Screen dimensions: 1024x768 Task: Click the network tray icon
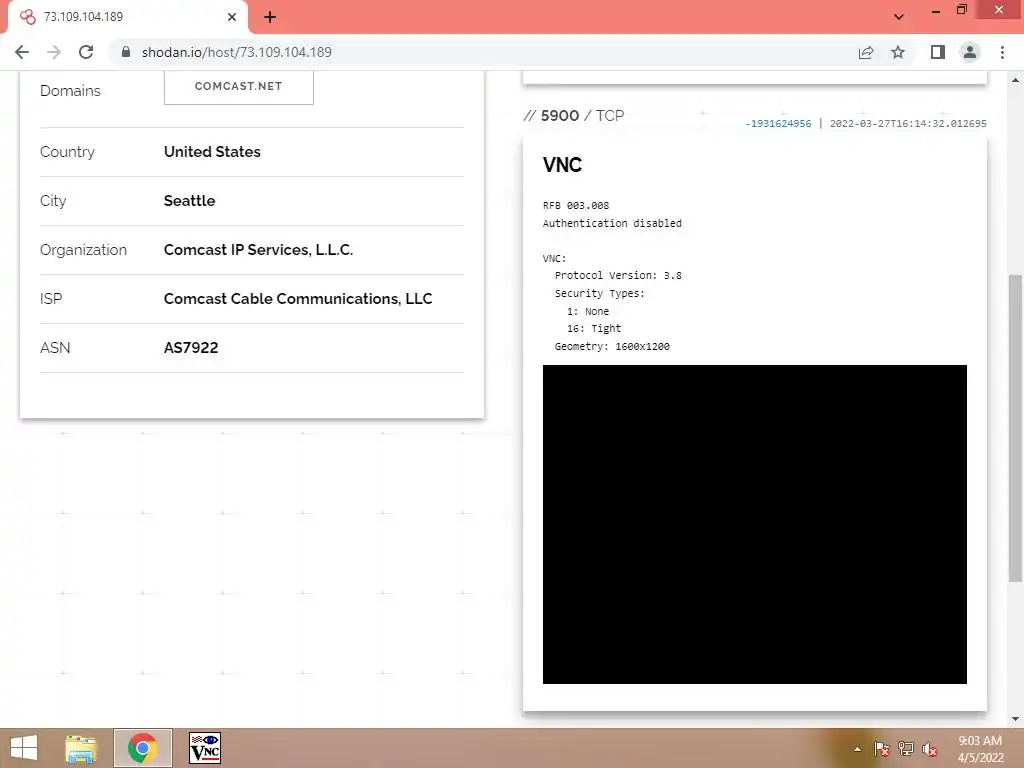tap(906, 749)
